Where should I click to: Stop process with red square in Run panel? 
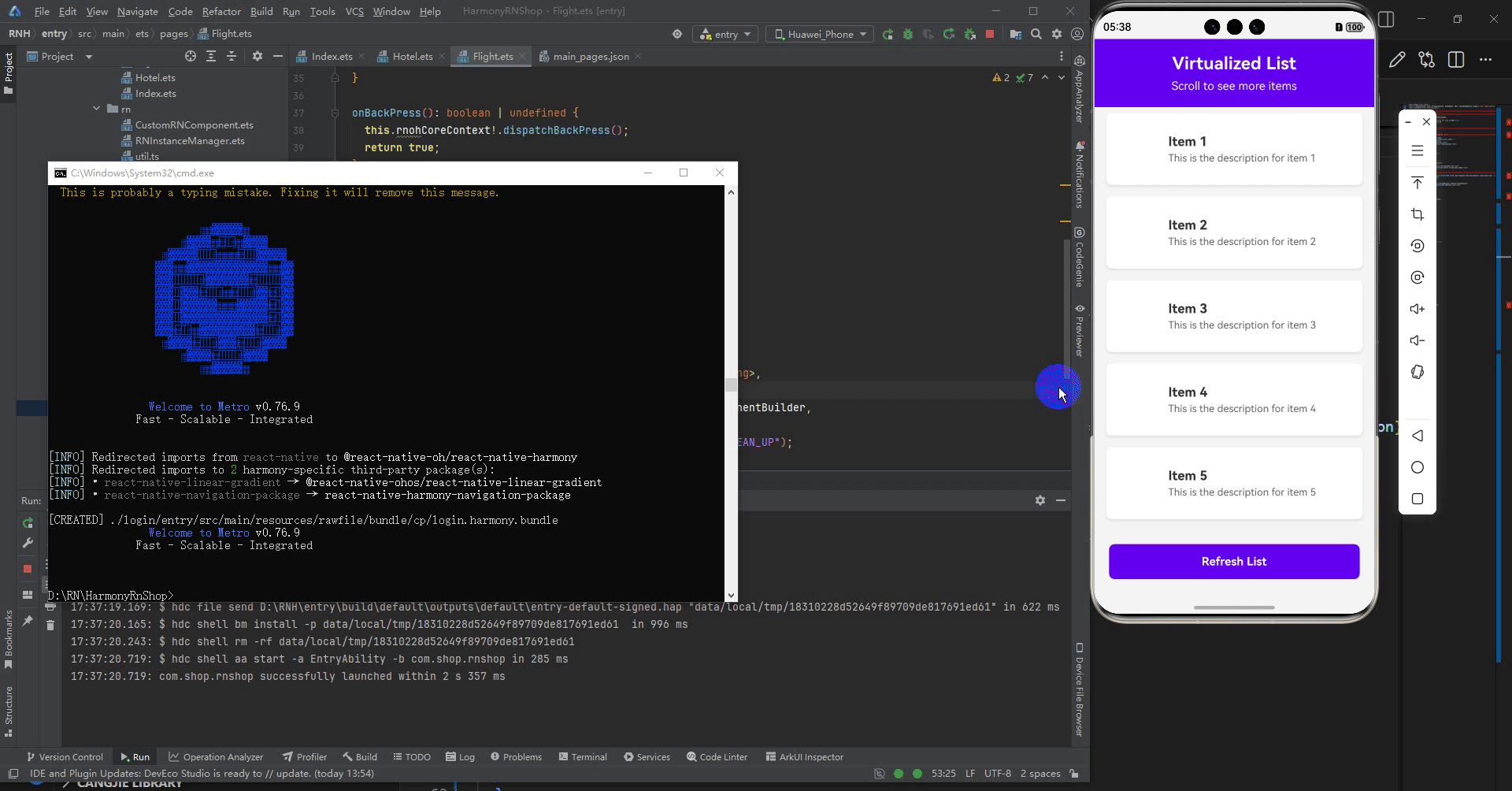click(x=28, y=568)
